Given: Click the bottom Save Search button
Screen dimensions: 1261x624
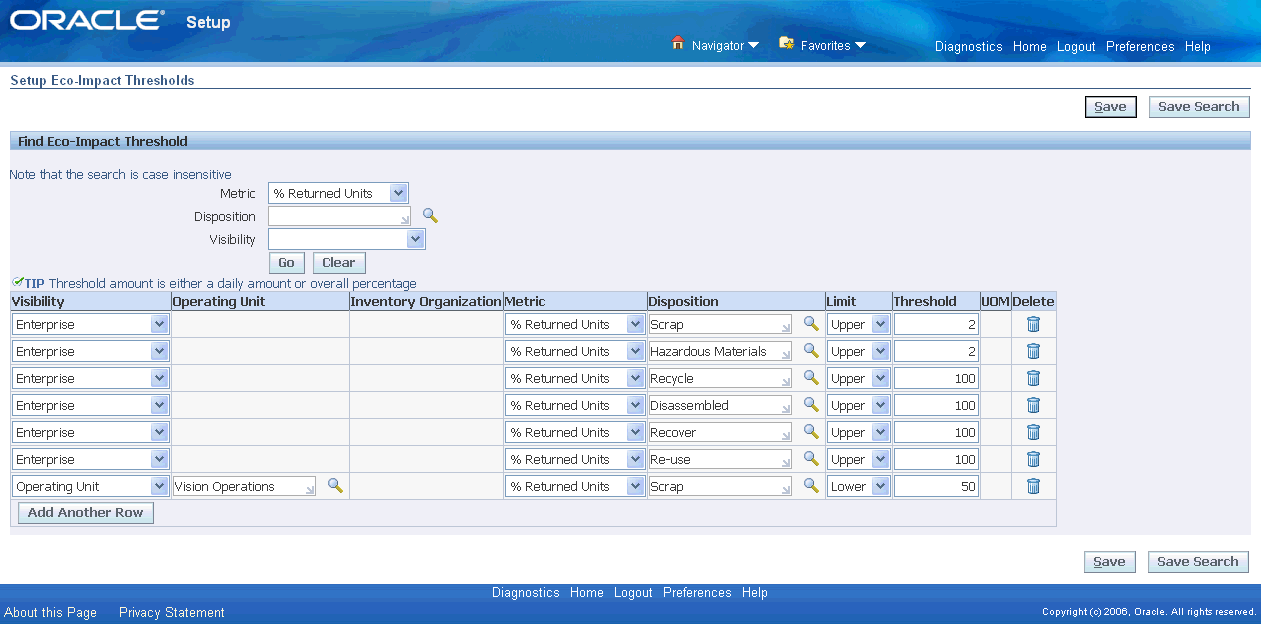Looking at the screenshot, I should (1198, 562).
